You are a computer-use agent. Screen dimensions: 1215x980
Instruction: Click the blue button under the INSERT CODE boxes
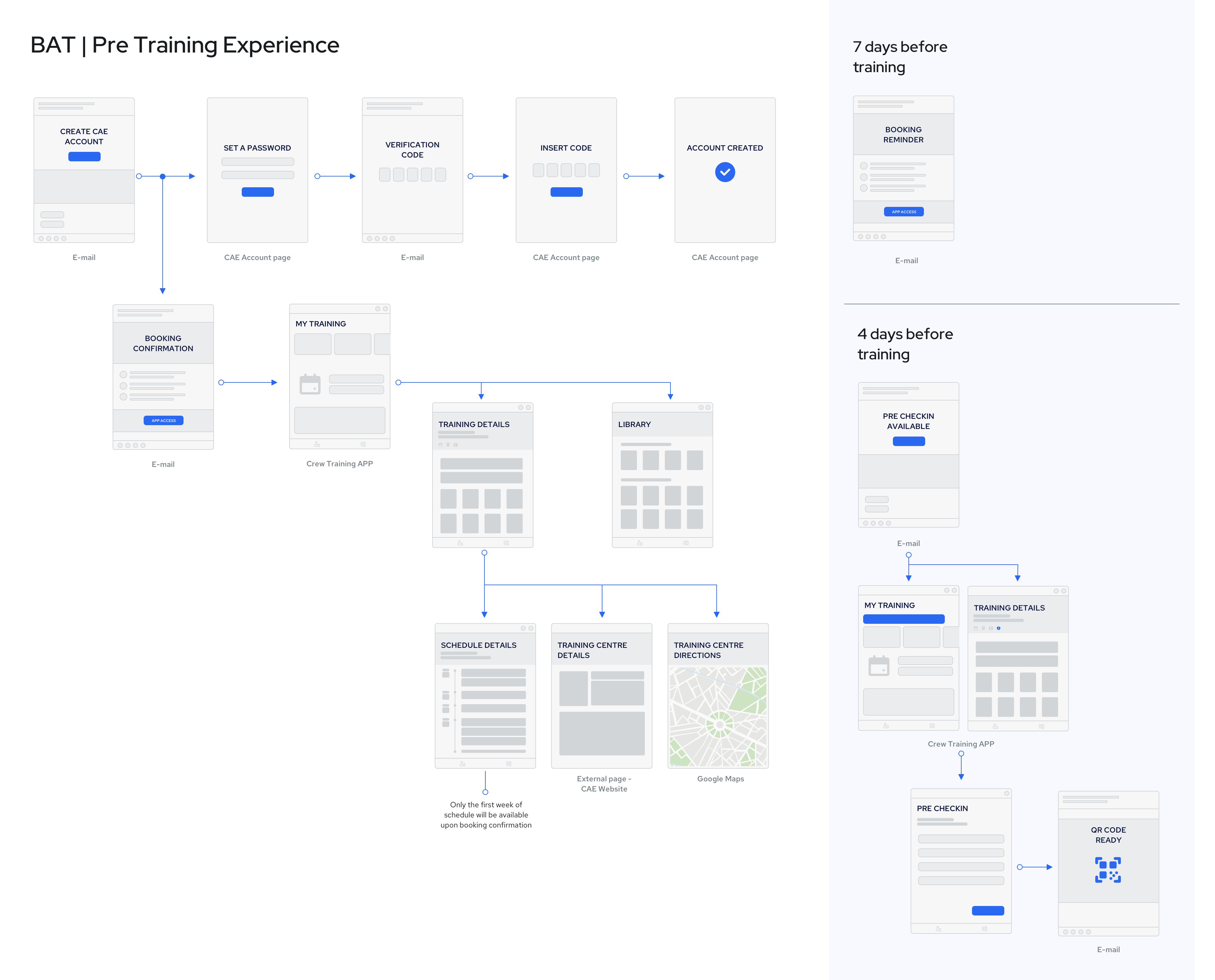point(566,192)
